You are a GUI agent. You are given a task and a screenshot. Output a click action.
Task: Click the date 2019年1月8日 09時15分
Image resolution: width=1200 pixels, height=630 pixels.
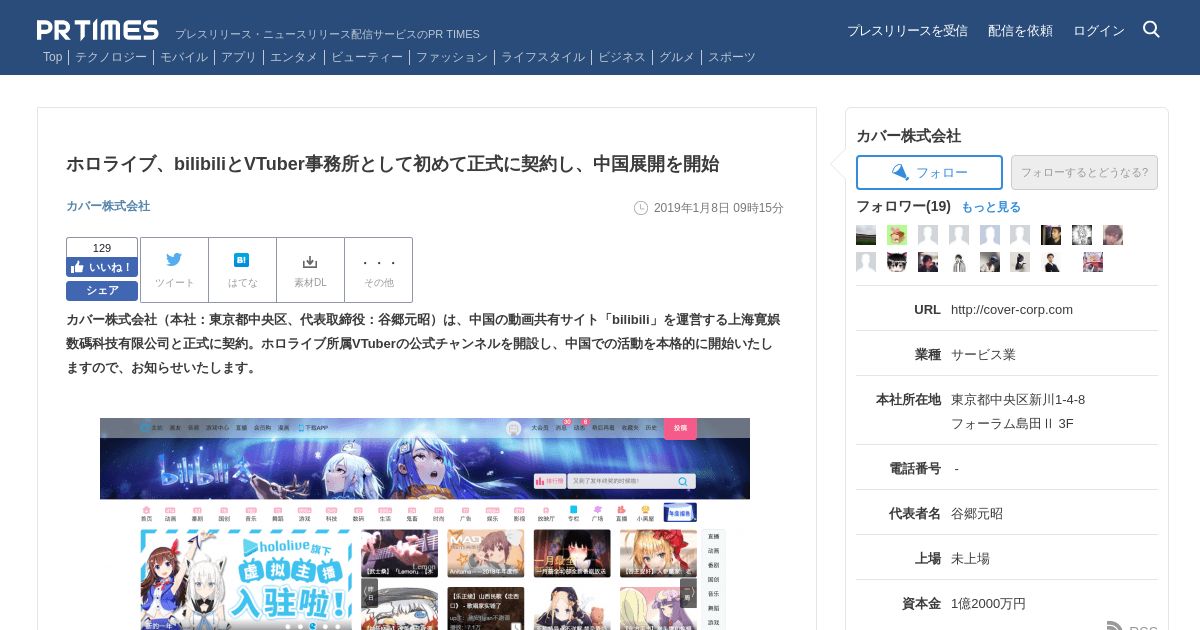click(x=719, y=208)
